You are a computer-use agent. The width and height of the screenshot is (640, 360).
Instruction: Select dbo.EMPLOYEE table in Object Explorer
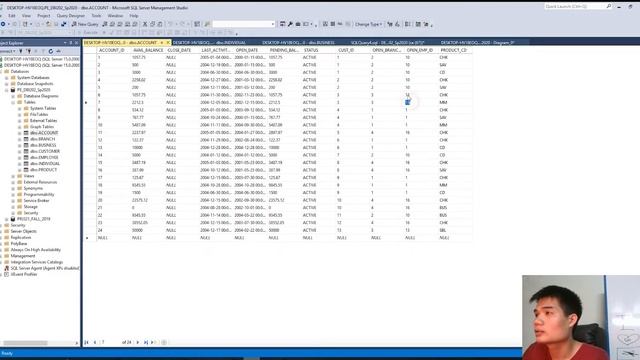pos(44,157)
